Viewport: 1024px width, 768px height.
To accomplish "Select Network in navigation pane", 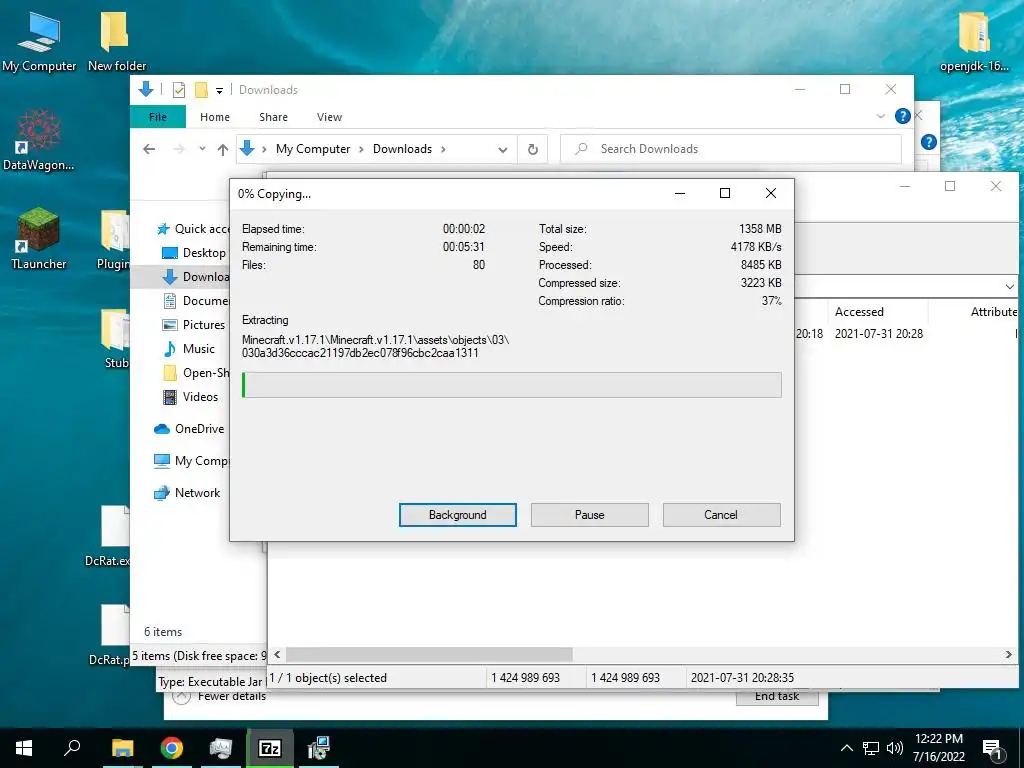I will [x=187, y=493].
